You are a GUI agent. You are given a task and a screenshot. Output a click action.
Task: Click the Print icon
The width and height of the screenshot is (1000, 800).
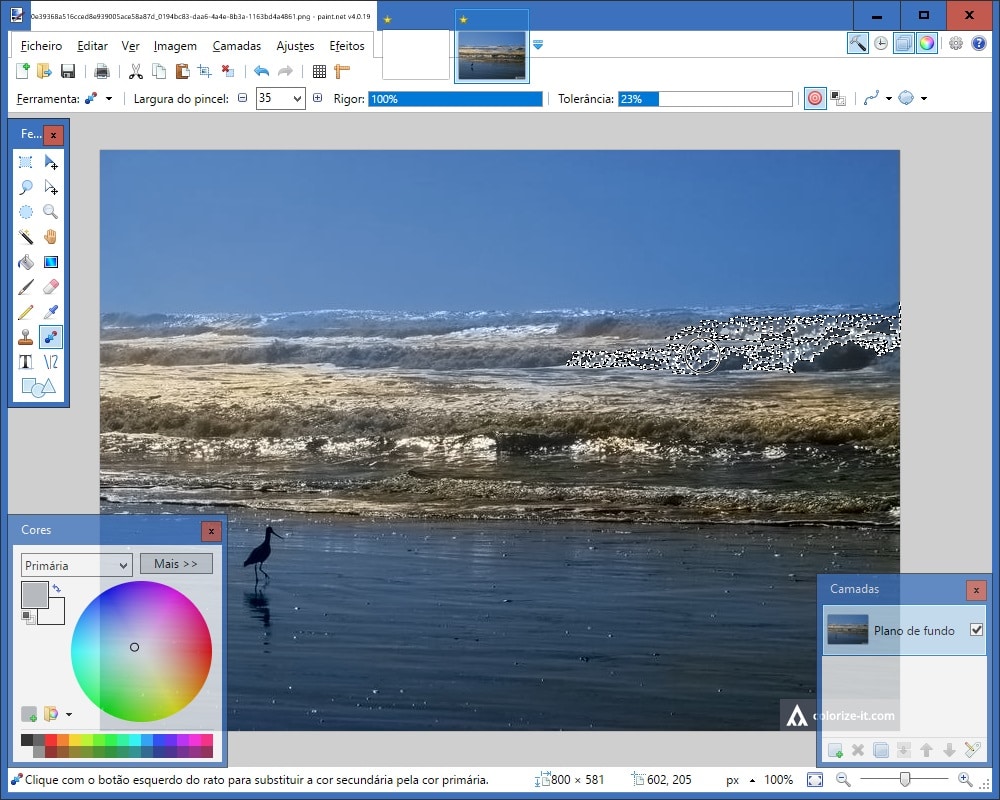coord(101,71)
